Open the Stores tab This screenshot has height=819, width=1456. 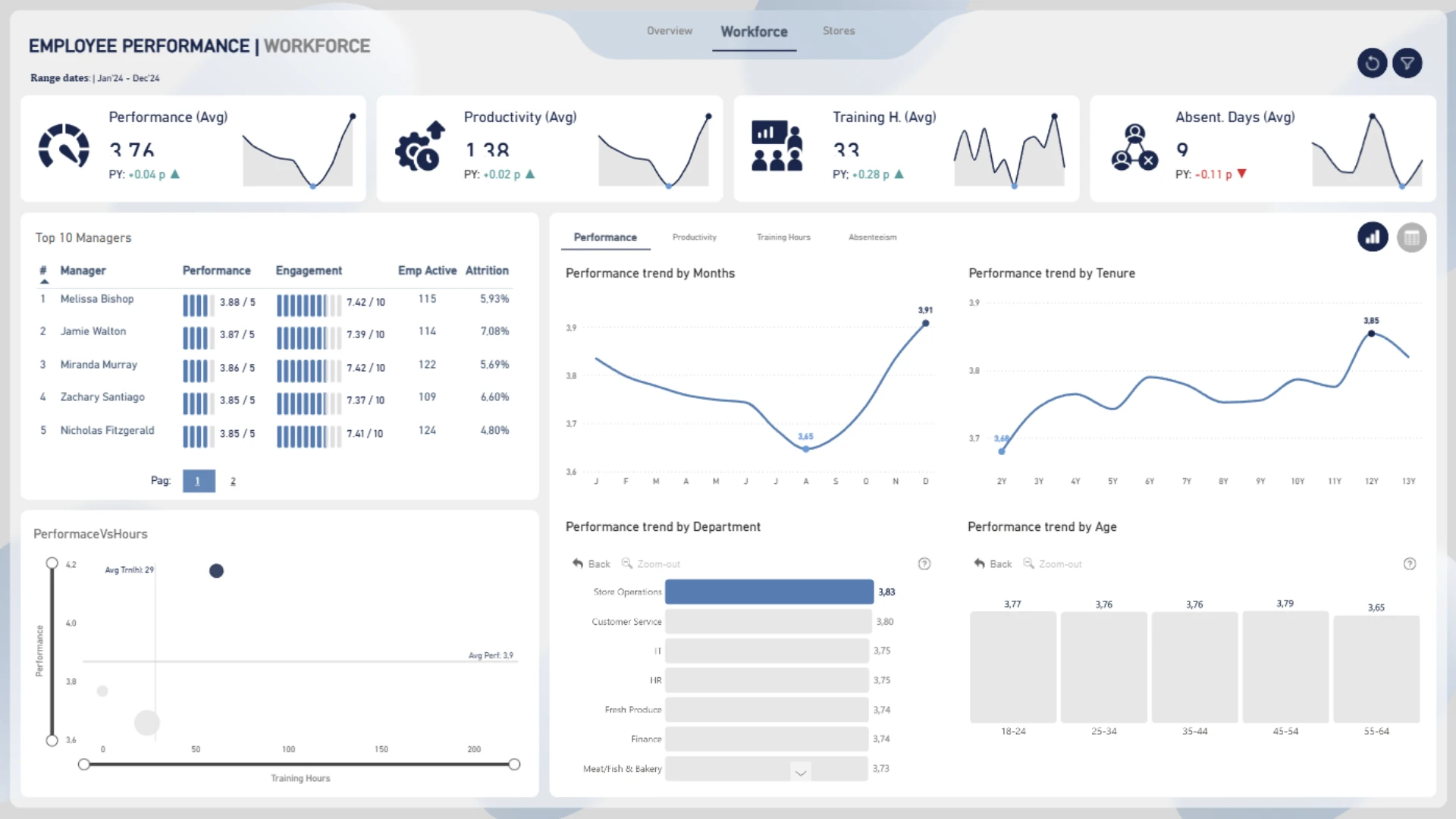838,31
